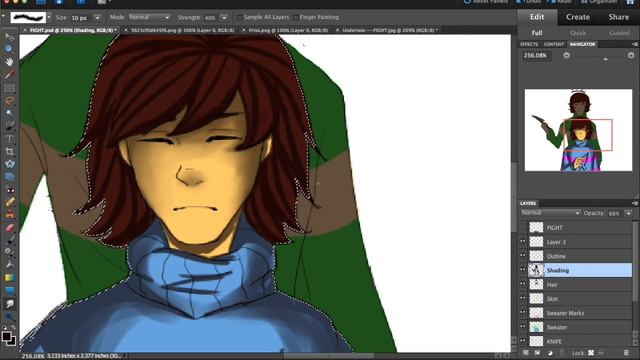Screen dimensions: 640x360
Task: Select the Red Eye Removal tool
Action: click(9, 189)
